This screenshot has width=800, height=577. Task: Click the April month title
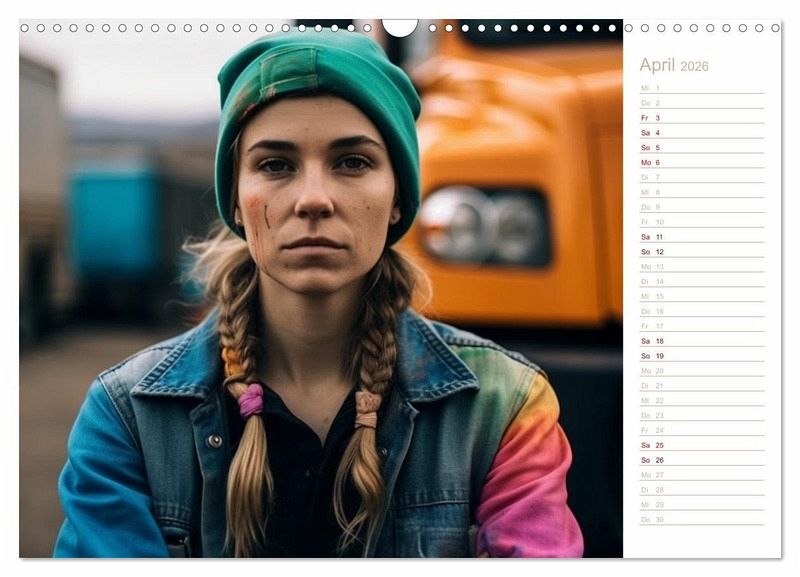[x=657, y=65]
